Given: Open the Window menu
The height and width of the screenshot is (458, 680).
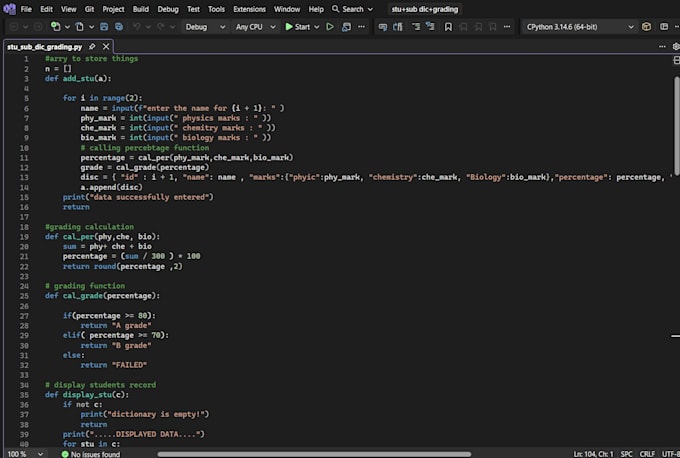Looking at the screenshot, I should [x=287, y=9].
